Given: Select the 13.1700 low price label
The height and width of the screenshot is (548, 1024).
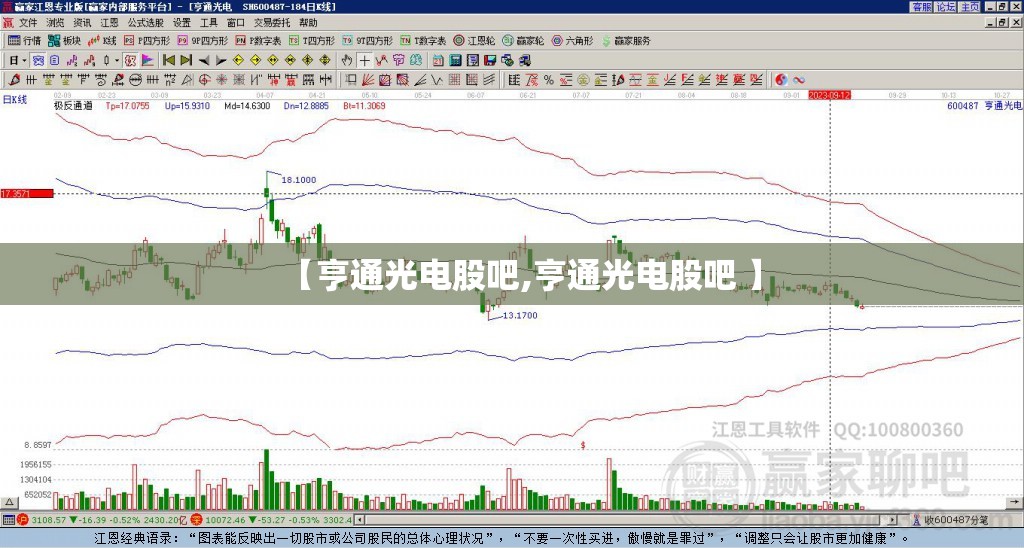Looking at the screenshot, I should (520, 315).
